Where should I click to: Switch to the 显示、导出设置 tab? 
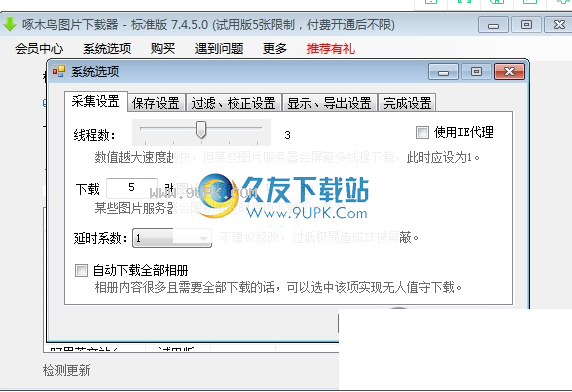(x=329, y=103)
